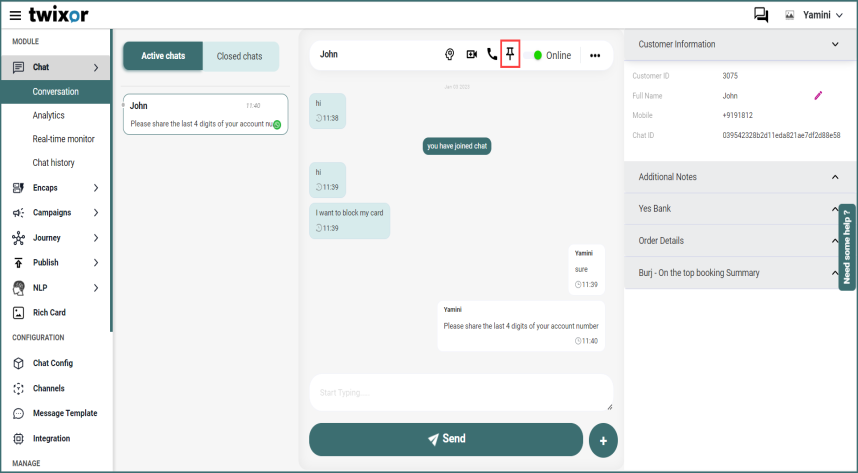Open the hamburger menu beside twixor logo
The width and height of the screenshot is (858, 473).
(14, 15)
